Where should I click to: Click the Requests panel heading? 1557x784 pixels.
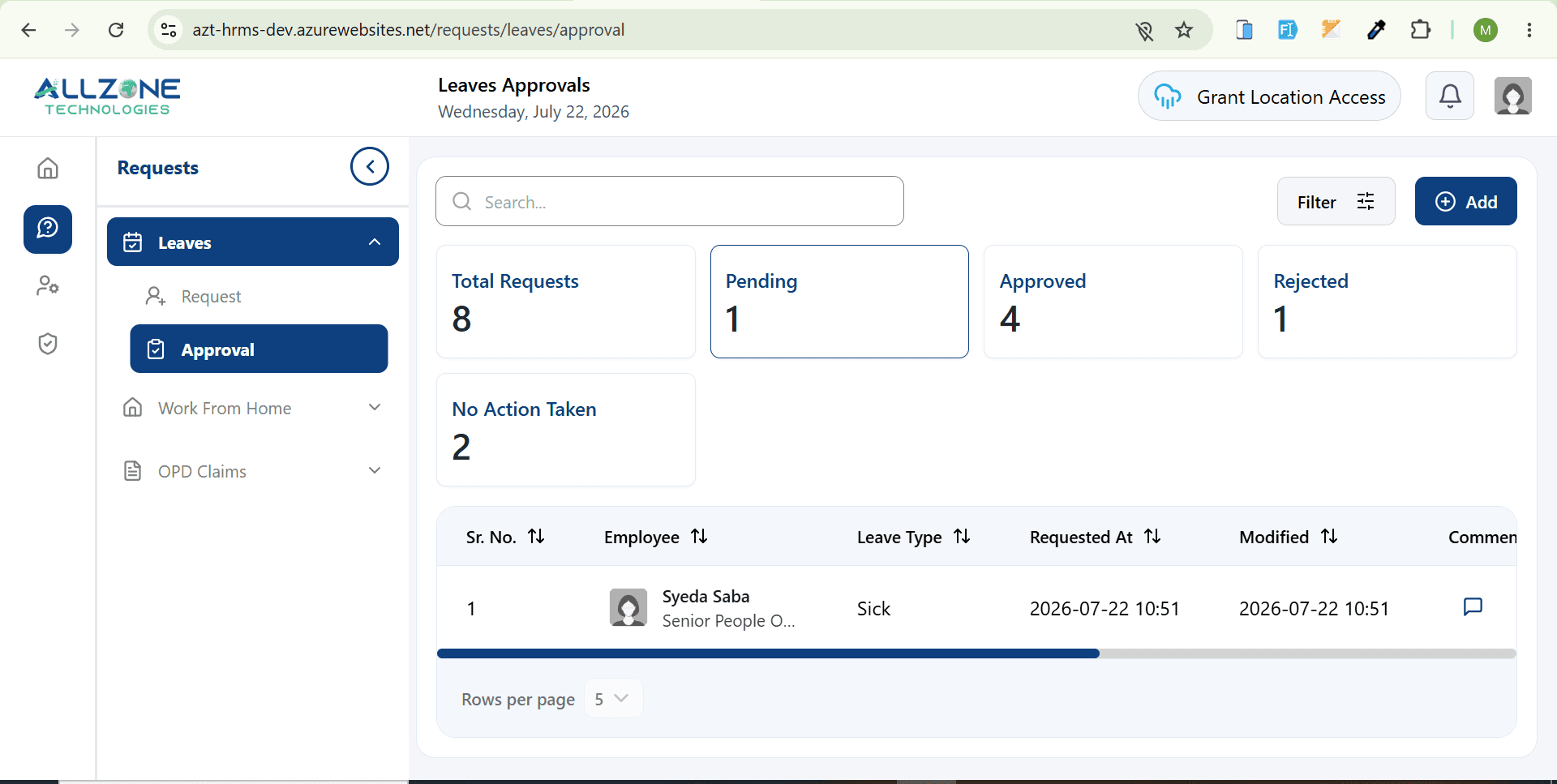coord(158,168)
